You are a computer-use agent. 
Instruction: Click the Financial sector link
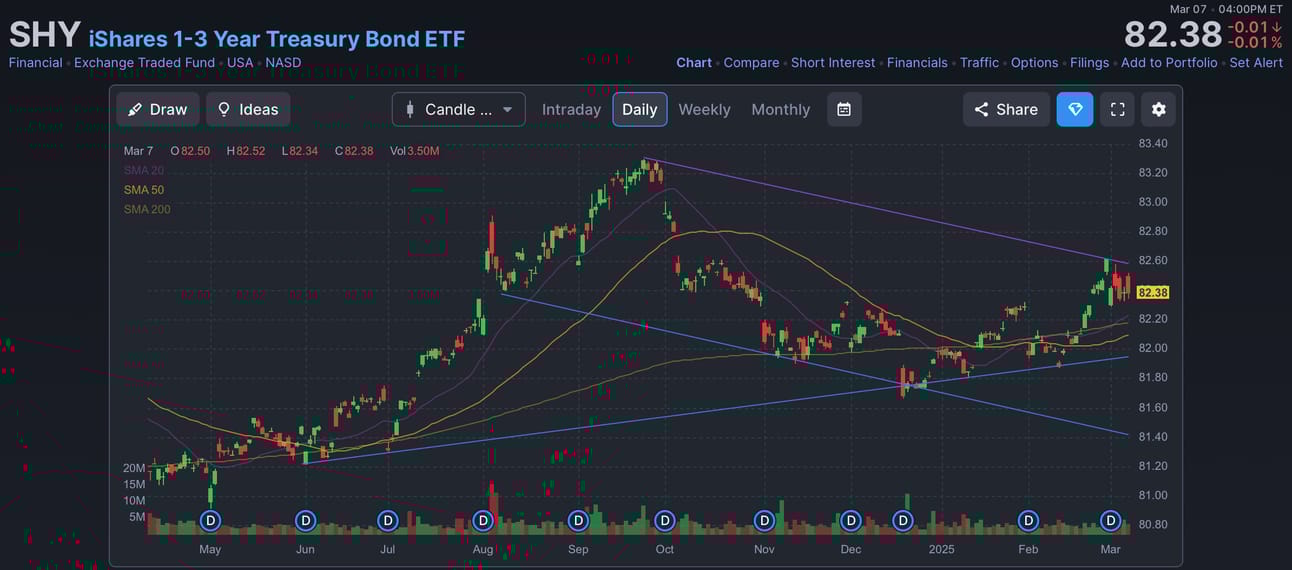point(35,62)
